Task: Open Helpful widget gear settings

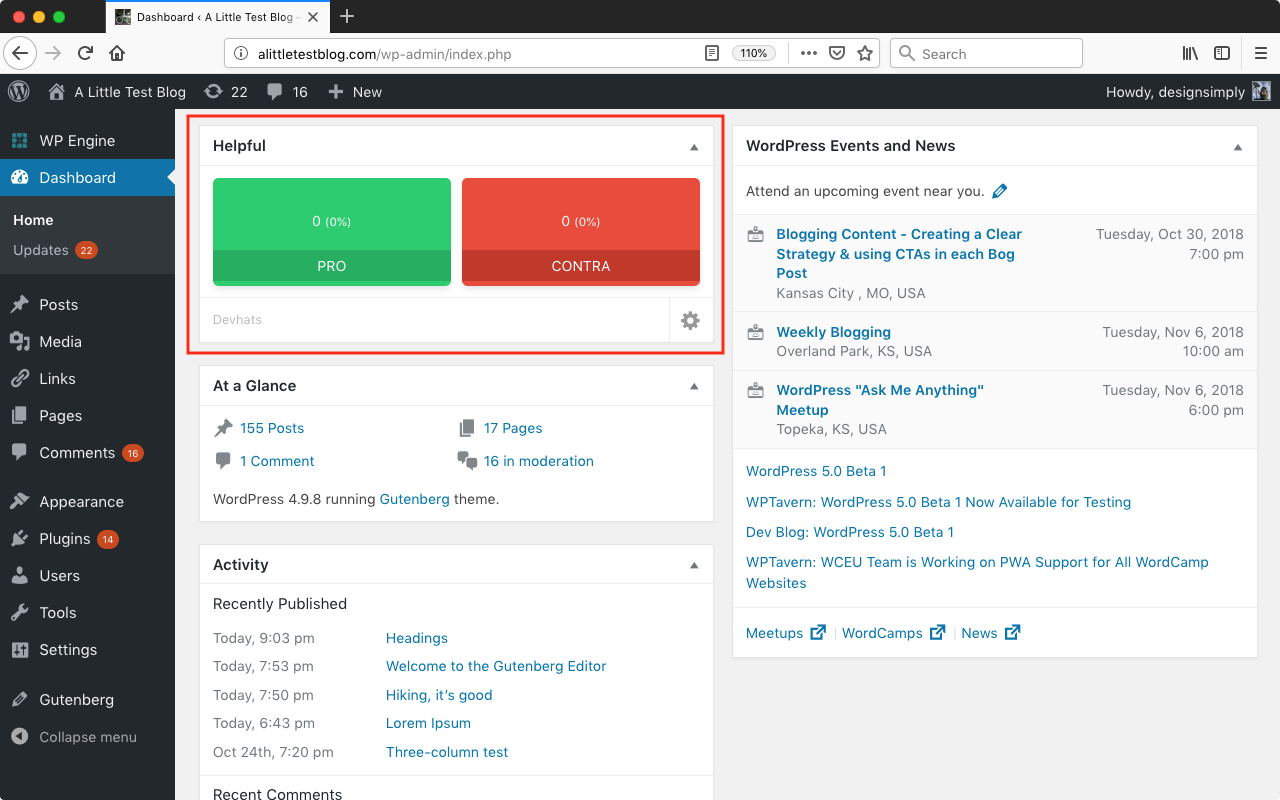Action: (690, 321)
